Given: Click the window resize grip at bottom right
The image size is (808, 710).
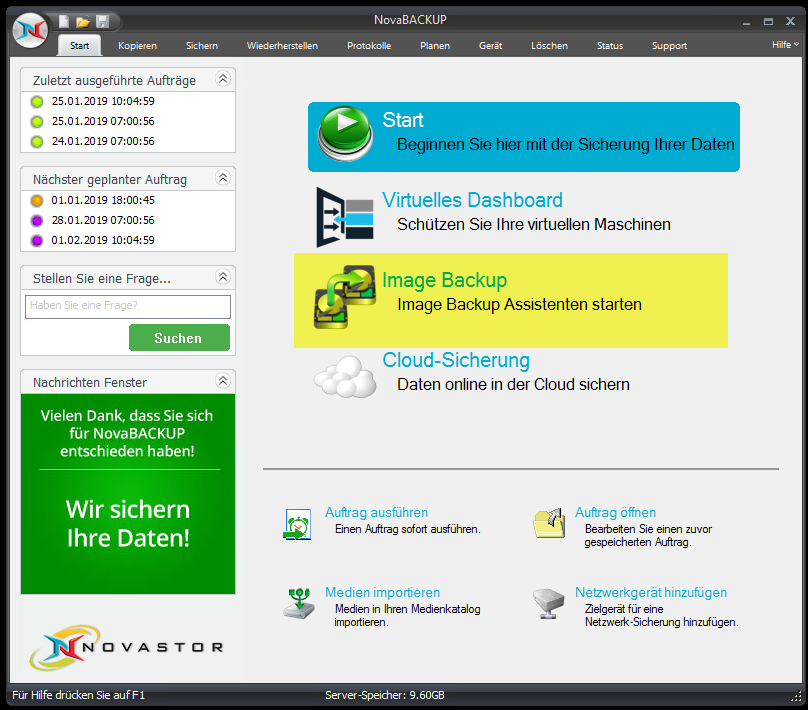Looking at the screenshot, I should coord(796,696).
